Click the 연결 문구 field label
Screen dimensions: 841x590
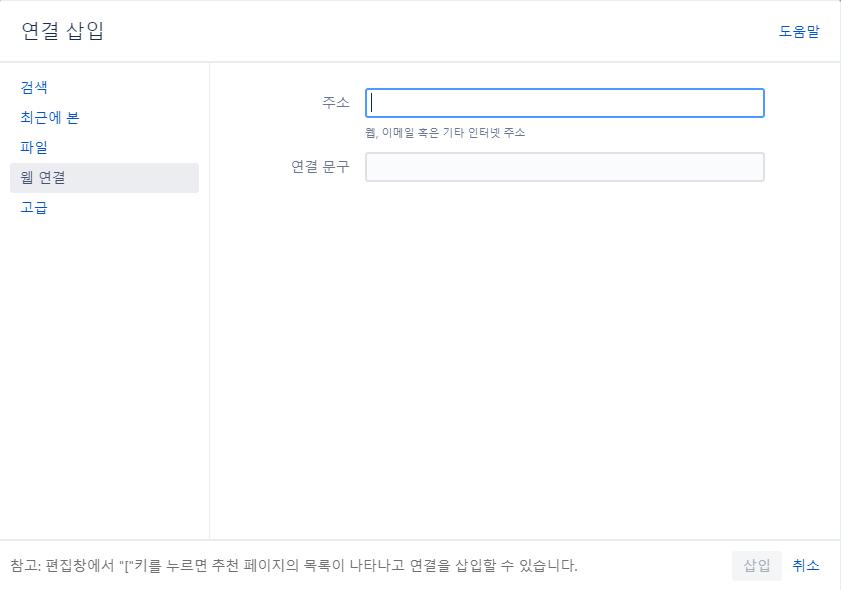pos(320,167)
